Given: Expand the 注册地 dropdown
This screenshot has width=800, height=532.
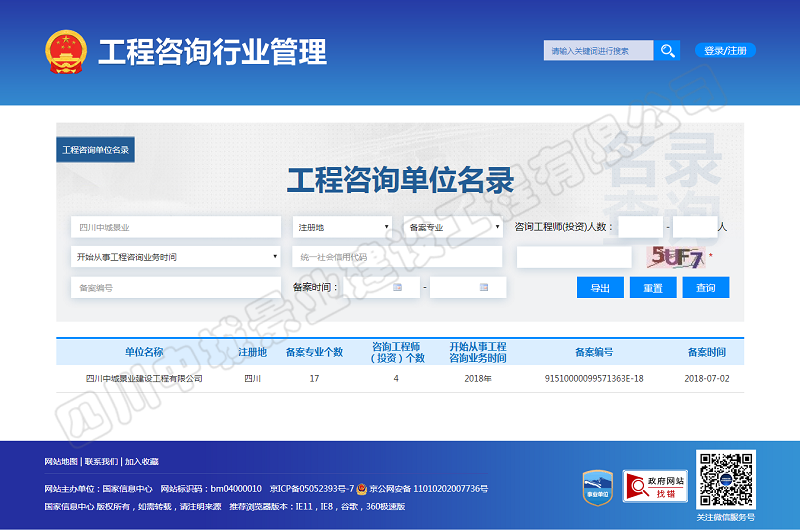Looking at the screenshot, I should click(342, 228).
